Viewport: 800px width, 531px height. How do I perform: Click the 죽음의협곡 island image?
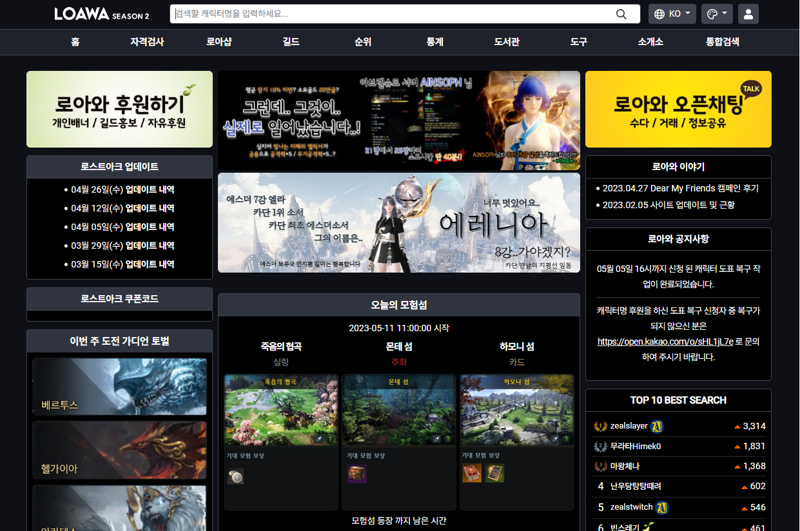[x=281, y=411]
